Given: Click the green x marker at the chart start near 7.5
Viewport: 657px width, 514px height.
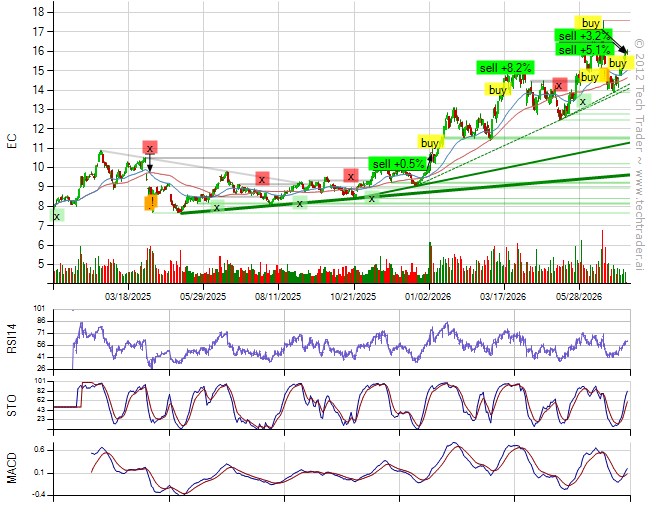Looking at the screenshot, I should [x=57, y=216].
